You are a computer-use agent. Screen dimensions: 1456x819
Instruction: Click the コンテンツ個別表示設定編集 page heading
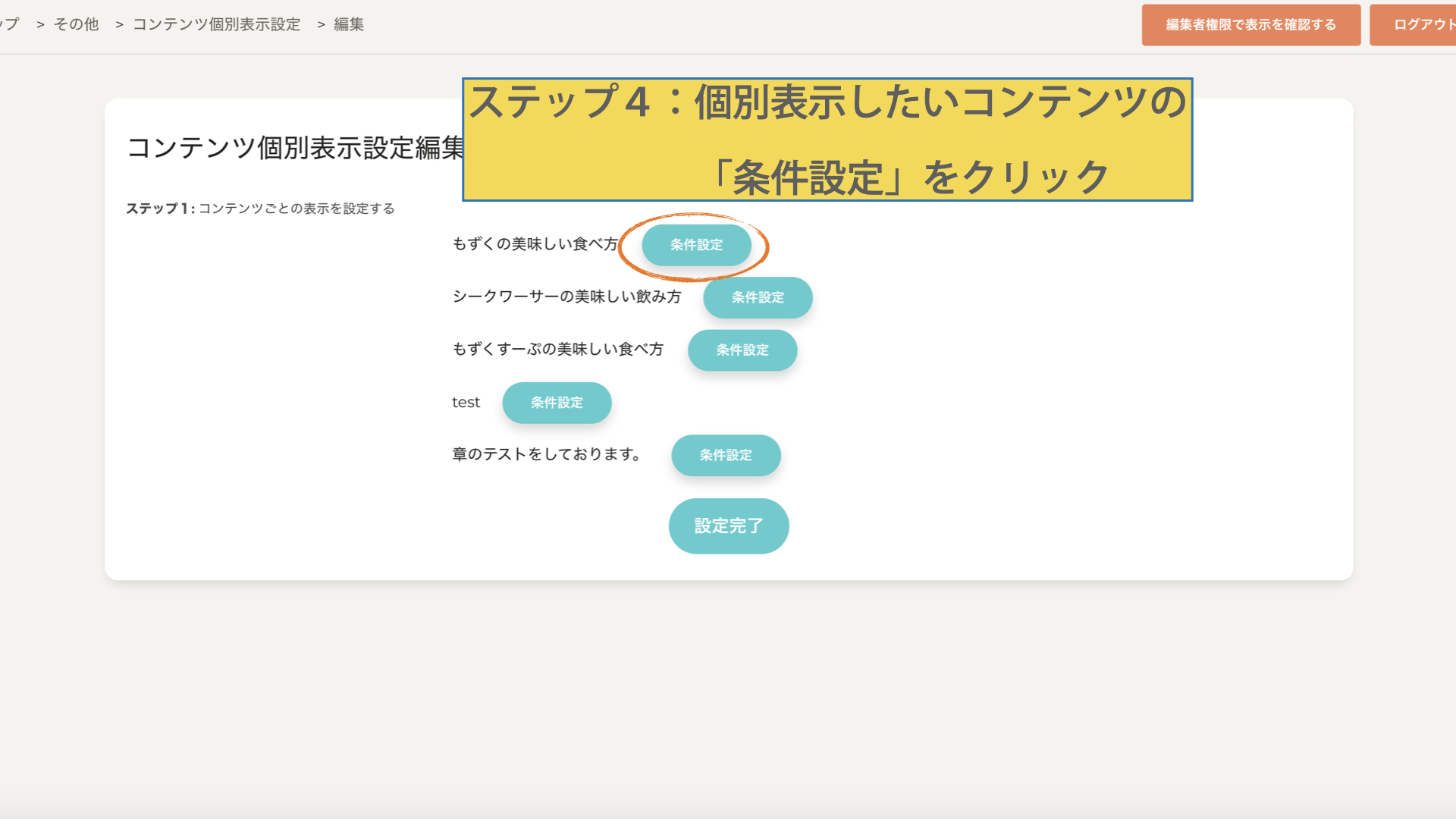coord(294,148)
